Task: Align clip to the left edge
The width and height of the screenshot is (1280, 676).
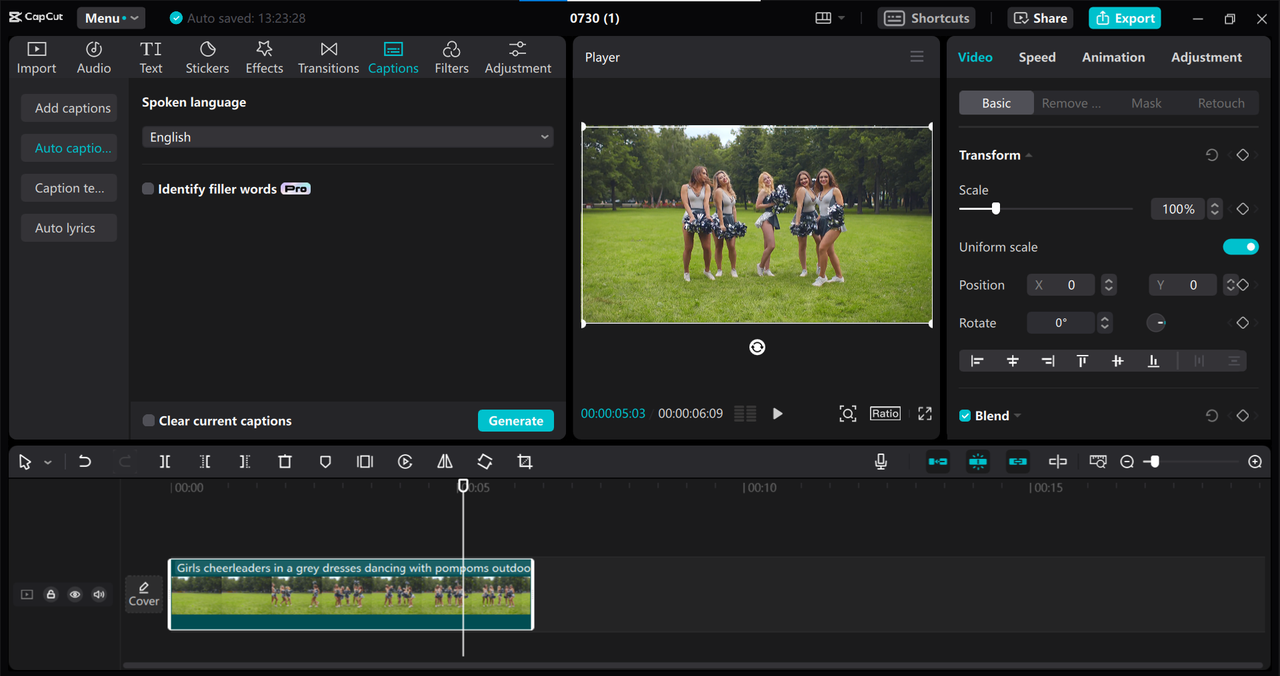Action: point(977,361)
